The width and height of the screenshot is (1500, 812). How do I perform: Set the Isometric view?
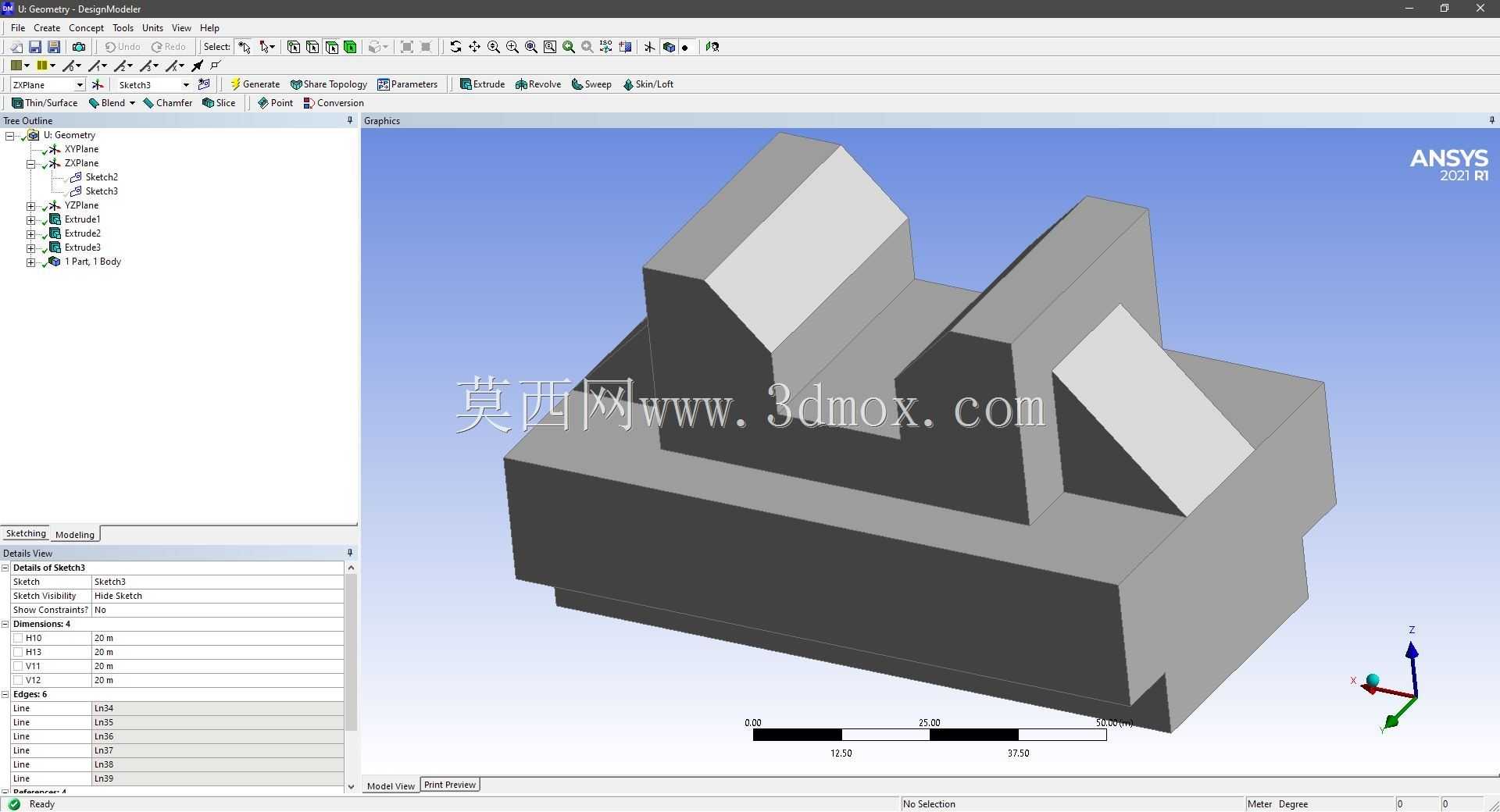[x=605, y=47]
